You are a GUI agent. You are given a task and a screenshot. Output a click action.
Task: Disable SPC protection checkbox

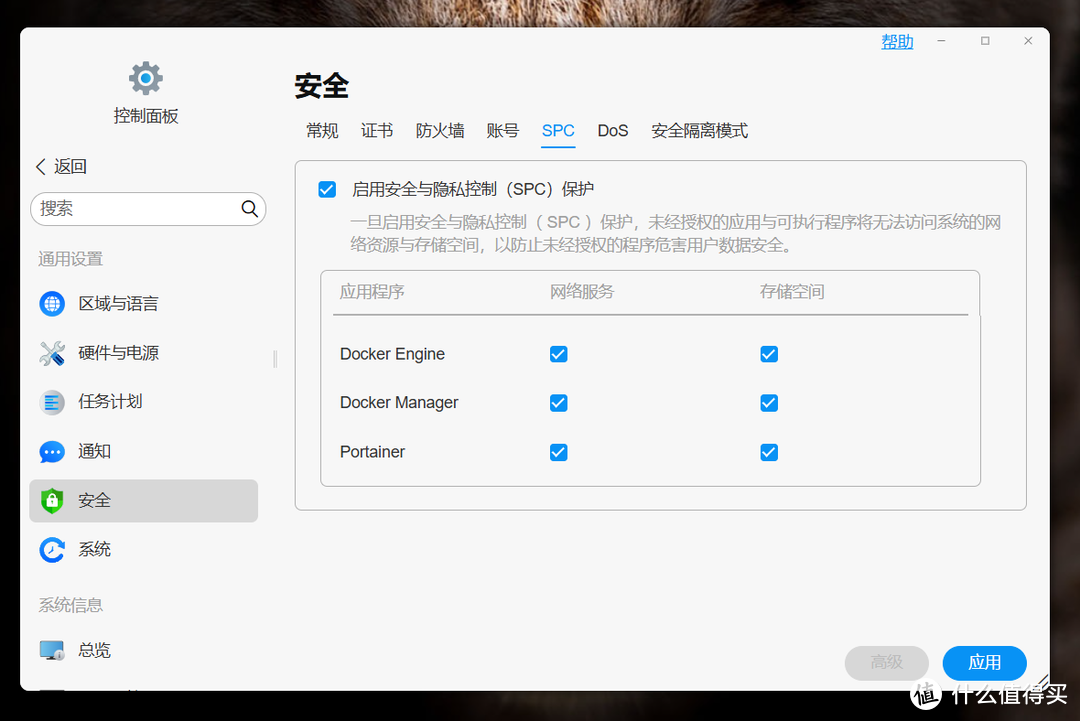[327, 188]
